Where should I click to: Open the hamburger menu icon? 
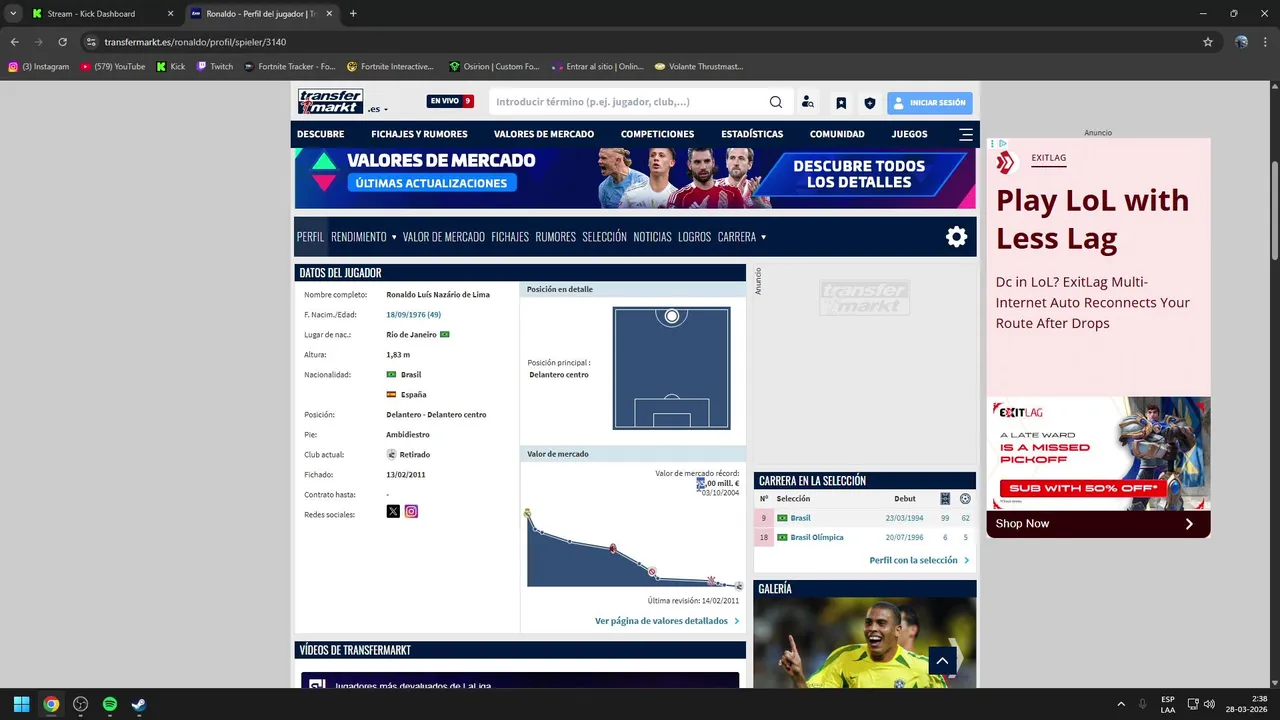(965, 134)
